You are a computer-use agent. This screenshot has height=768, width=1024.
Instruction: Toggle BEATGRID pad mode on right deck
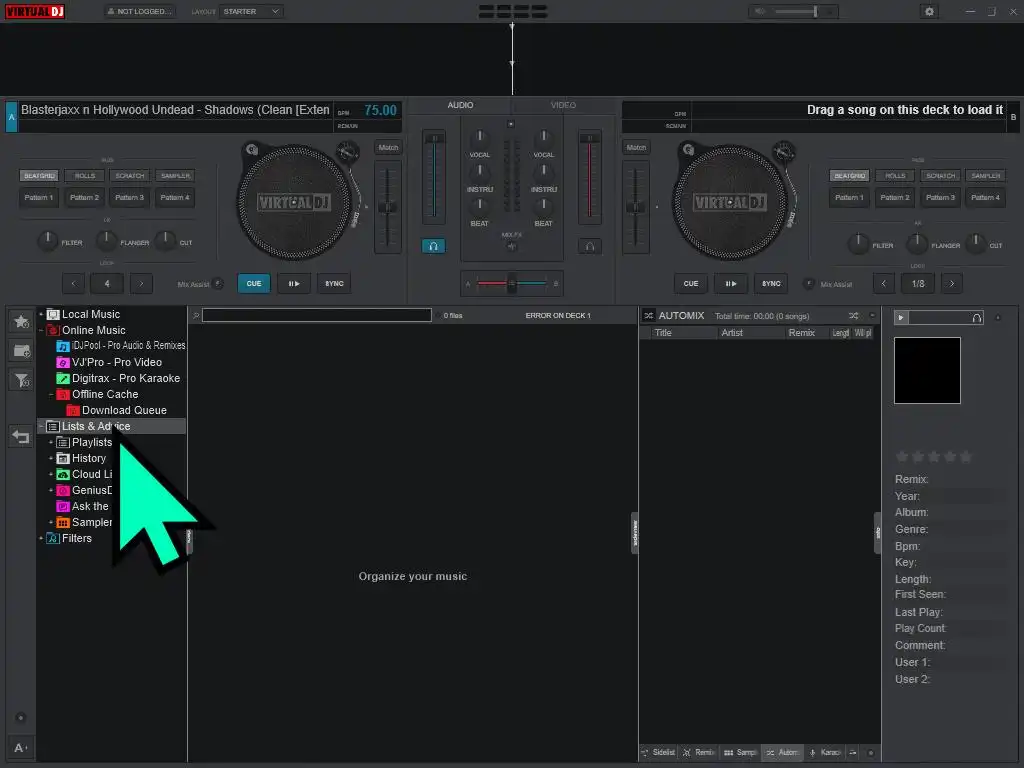pyautogui.click(x=850, y=176)
